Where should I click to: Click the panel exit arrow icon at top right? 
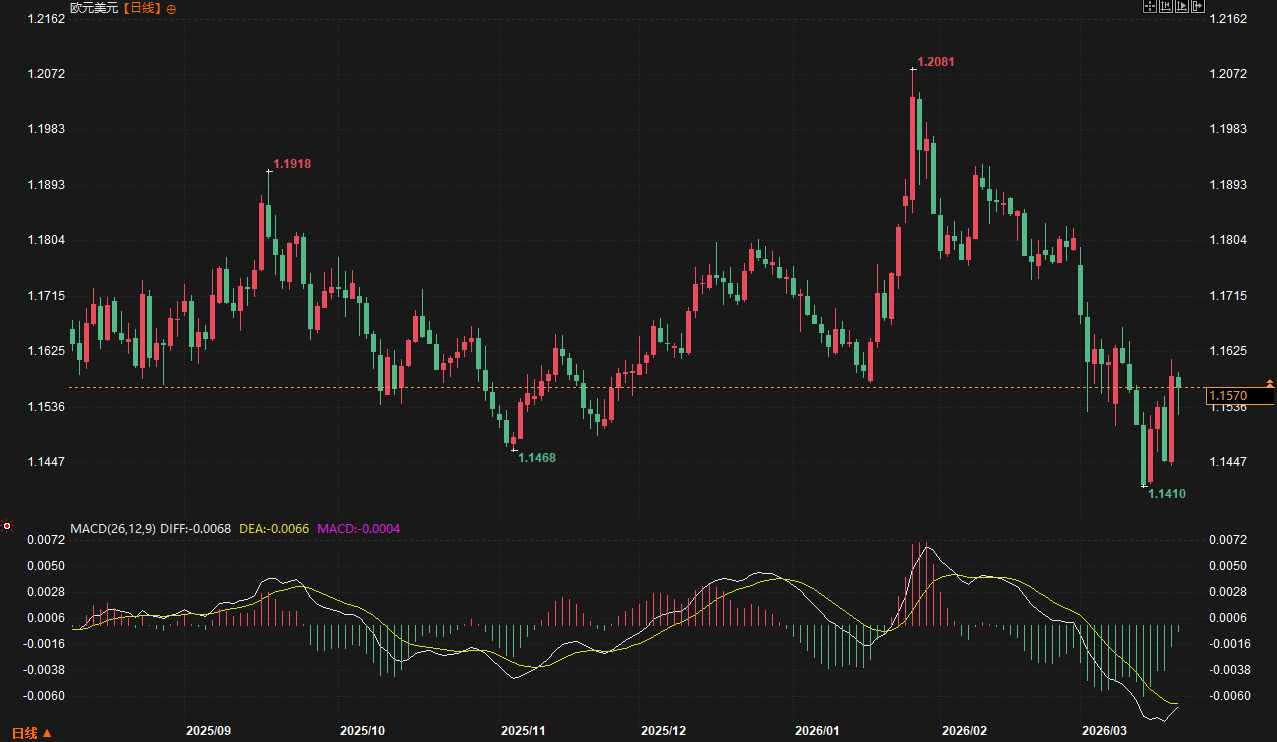coord(1198,6)
